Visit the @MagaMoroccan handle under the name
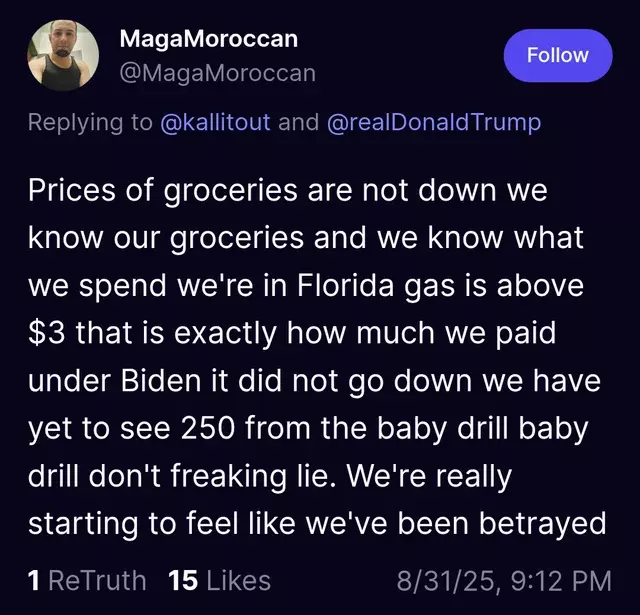 coord(218,74)
